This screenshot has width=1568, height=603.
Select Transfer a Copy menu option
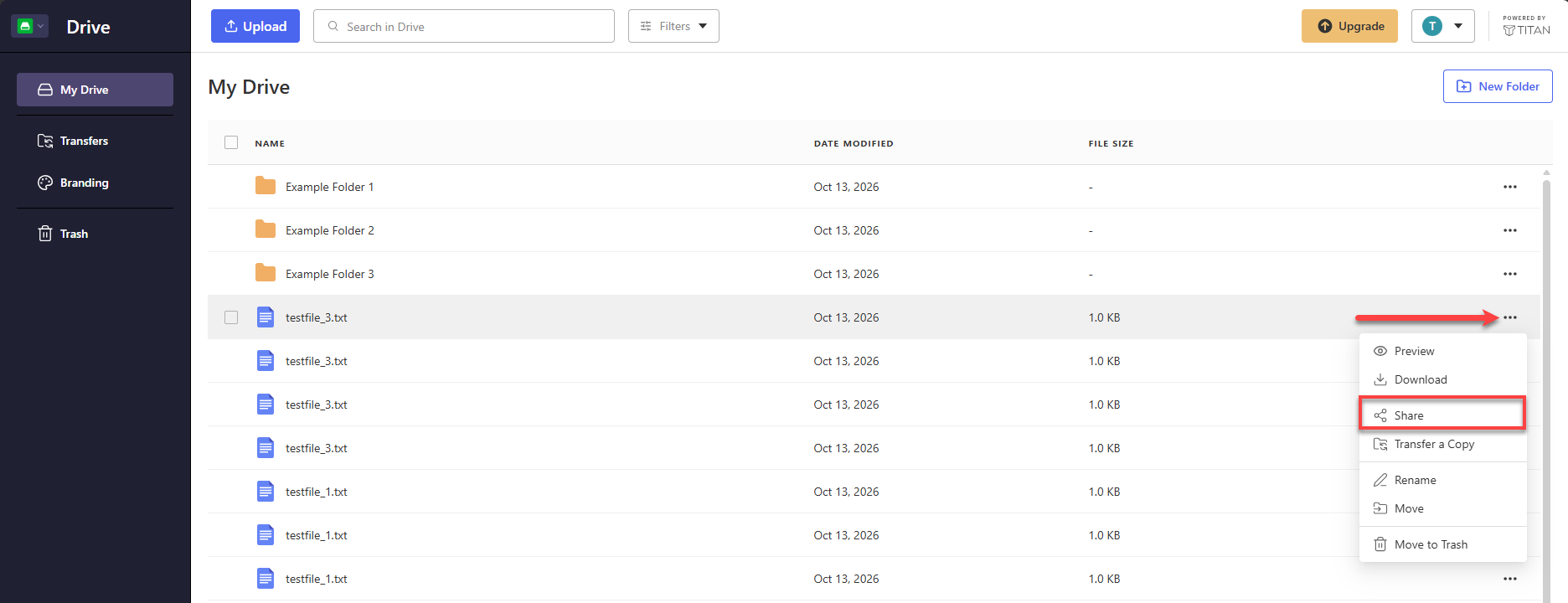click(1442, 444)
